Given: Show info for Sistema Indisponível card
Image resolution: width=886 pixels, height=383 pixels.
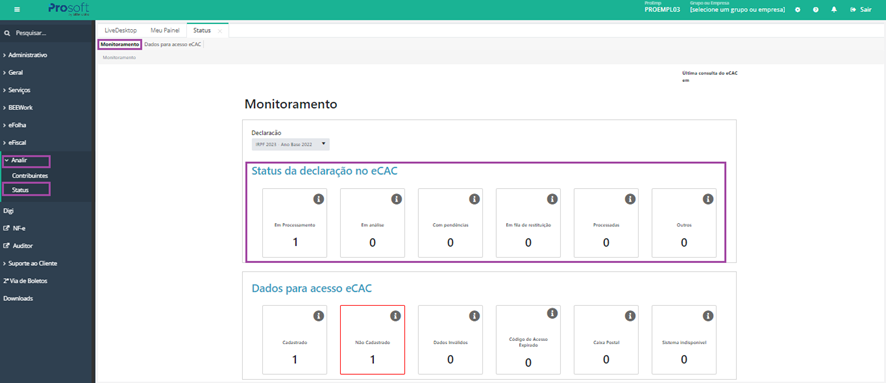Looking at the screenshot, I should tap(707, 316).
